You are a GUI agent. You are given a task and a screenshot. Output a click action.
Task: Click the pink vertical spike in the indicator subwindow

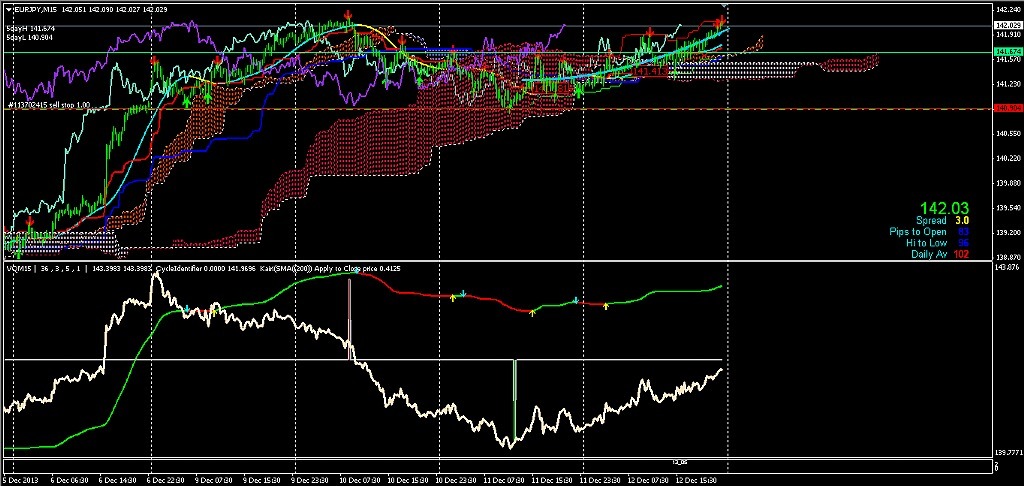[x=349, y=319]
